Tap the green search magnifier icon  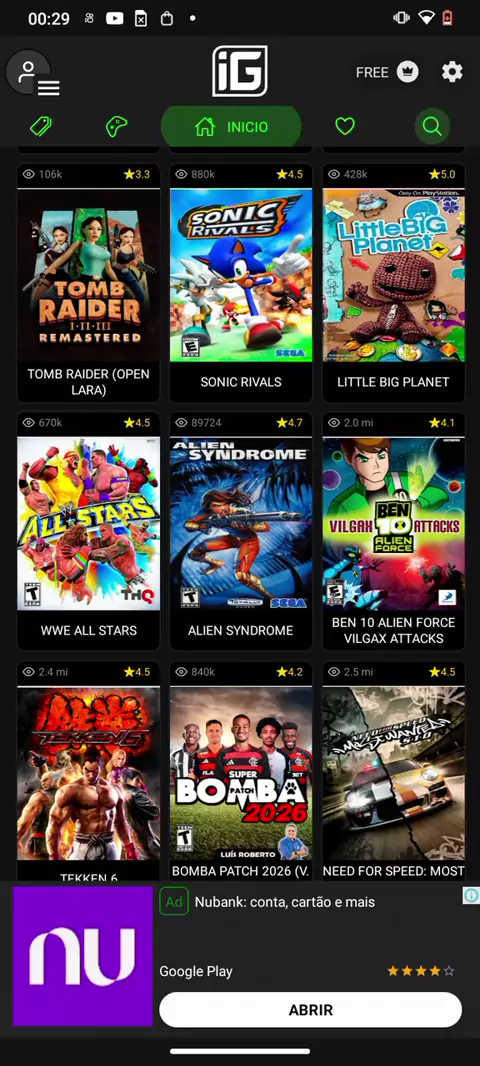[x=432, y=126]
